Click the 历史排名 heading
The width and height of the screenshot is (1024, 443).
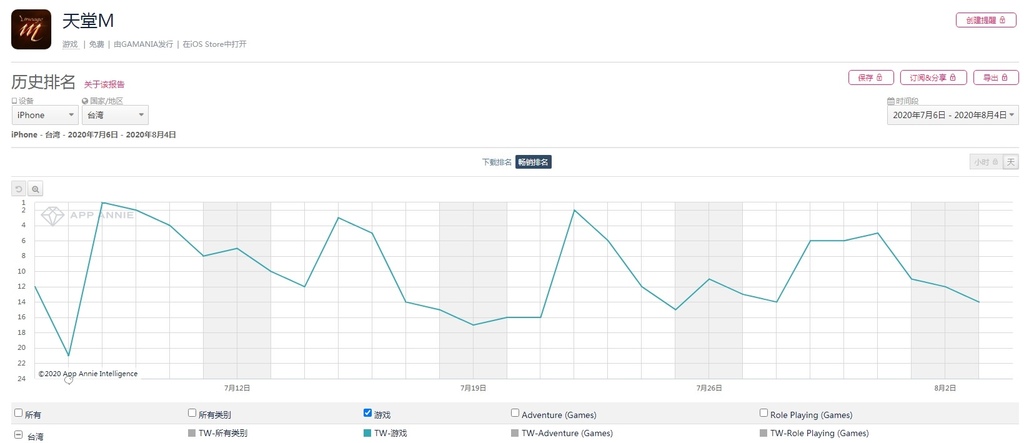(x=43, y=82)
